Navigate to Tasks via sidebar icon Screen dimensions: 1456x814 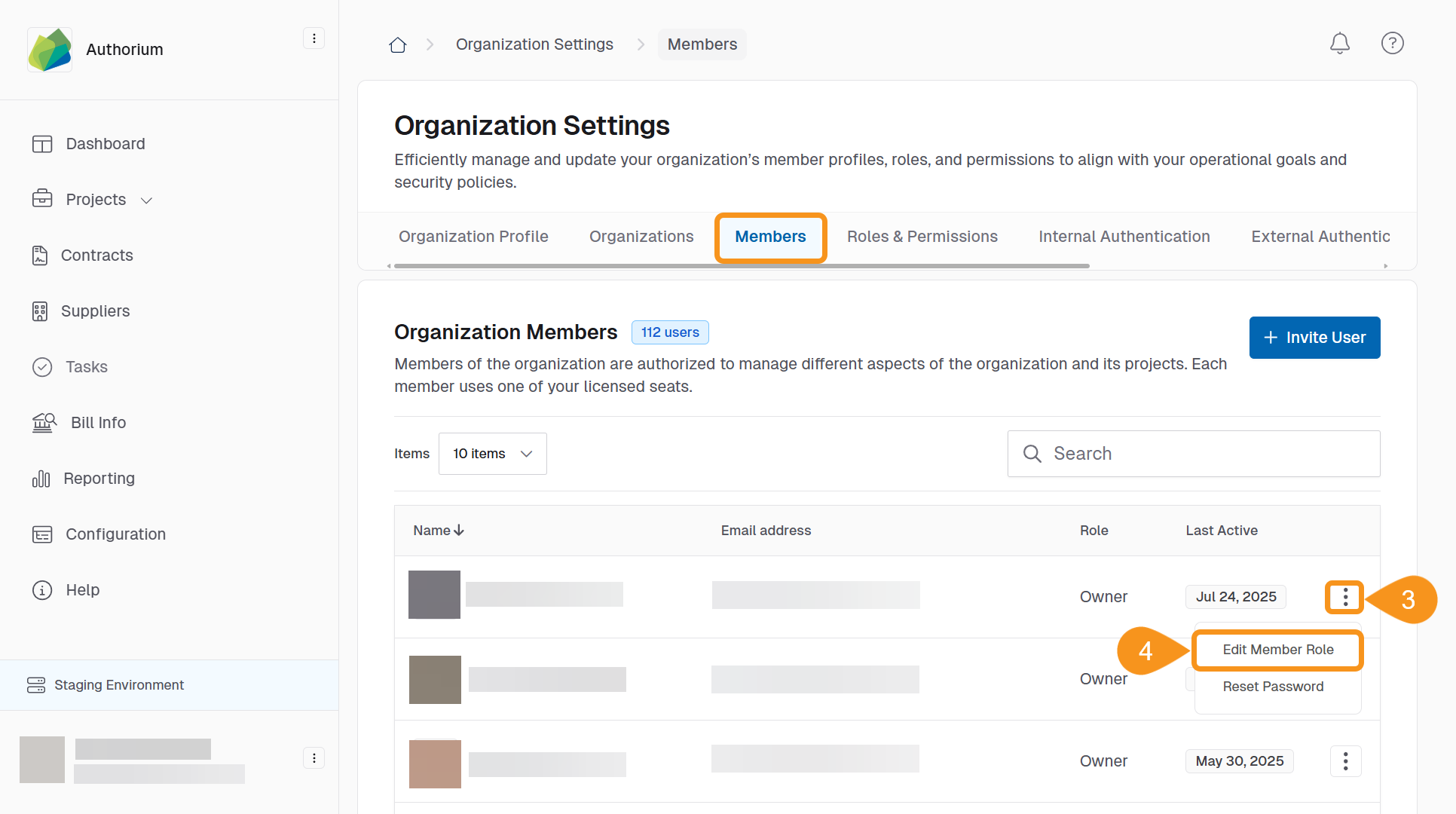pos(43,367)
